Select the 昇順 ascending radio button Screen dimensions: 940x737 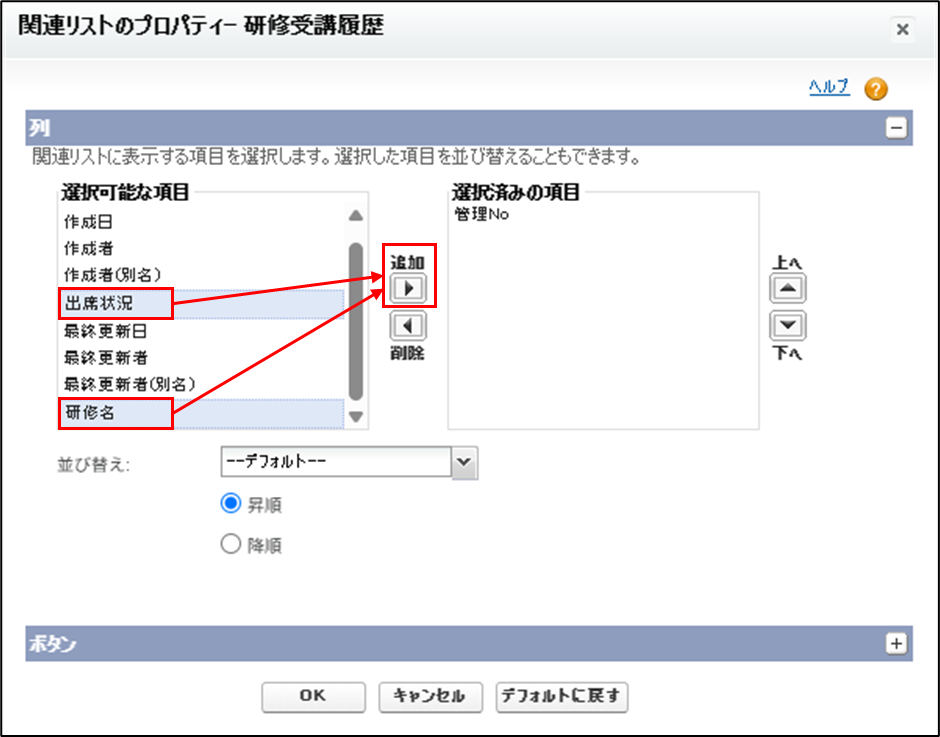pos(231,504)
